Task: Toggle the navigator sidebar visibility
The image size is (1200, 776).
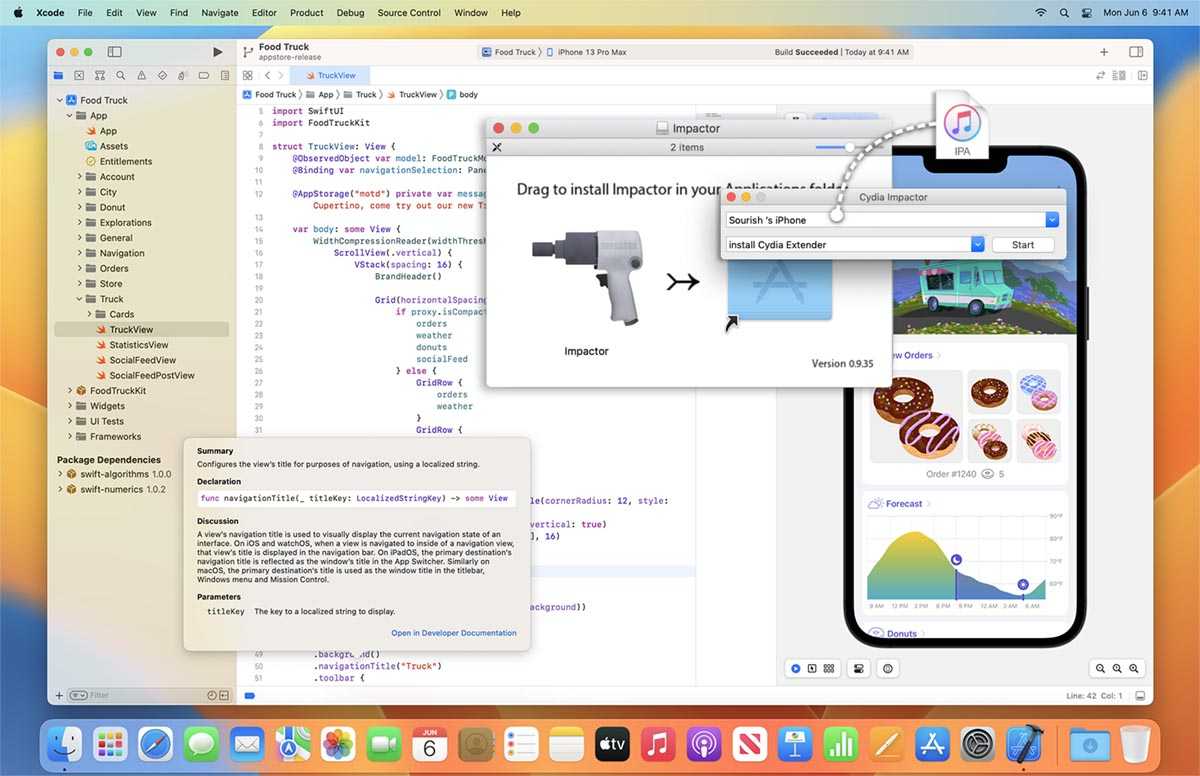Action: [x=114, y=52]
